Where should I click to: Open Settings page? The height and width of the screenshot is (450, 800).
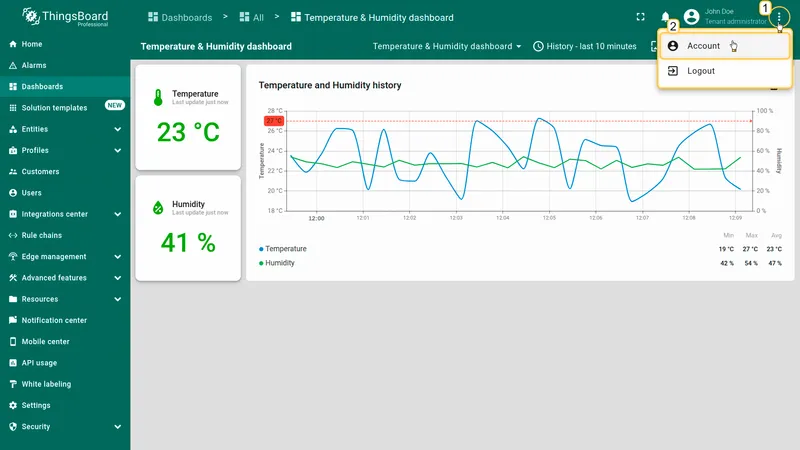click(65, 406)
